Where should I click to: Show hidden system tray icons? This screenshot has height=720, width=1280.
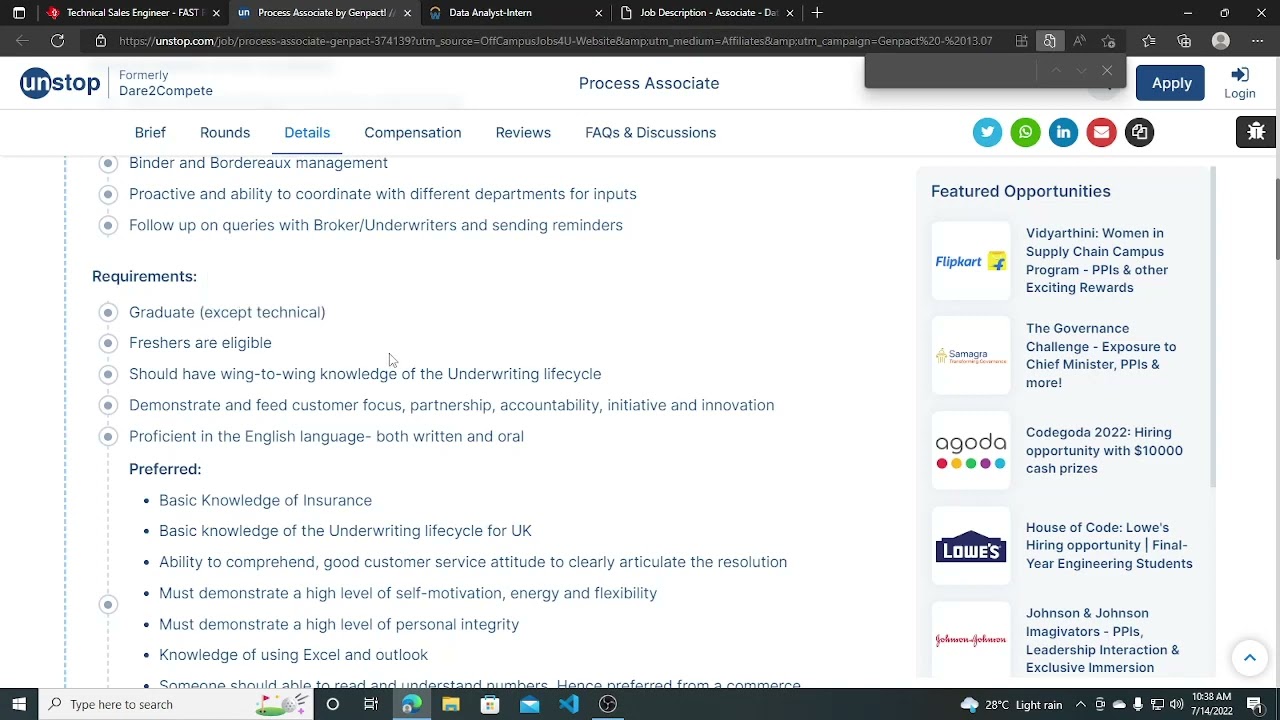pyautogui.click(x=1079, y=704)
